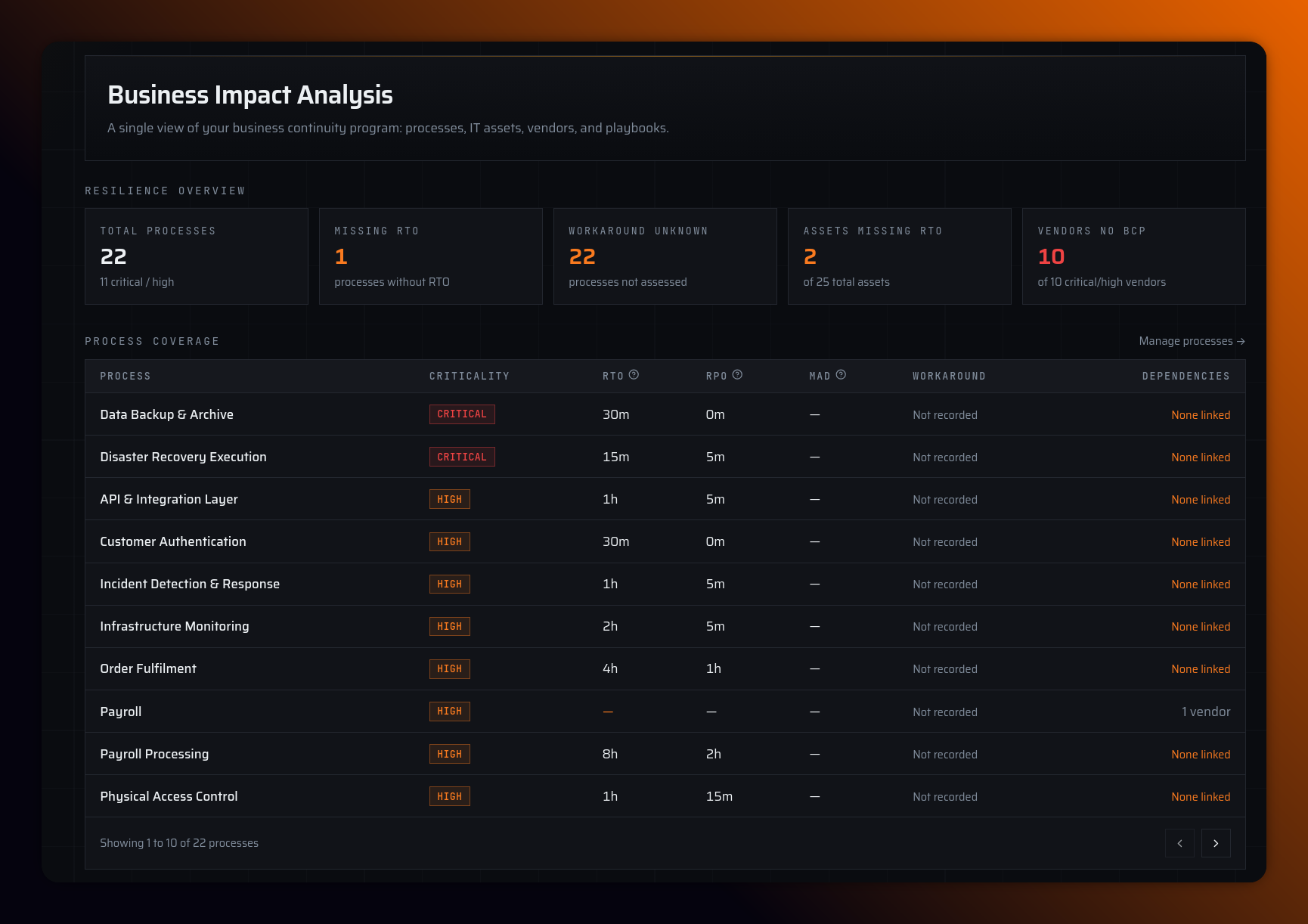
Task: Click HIGH badge for Order Fulfilment
Action: tap(450, 668)
